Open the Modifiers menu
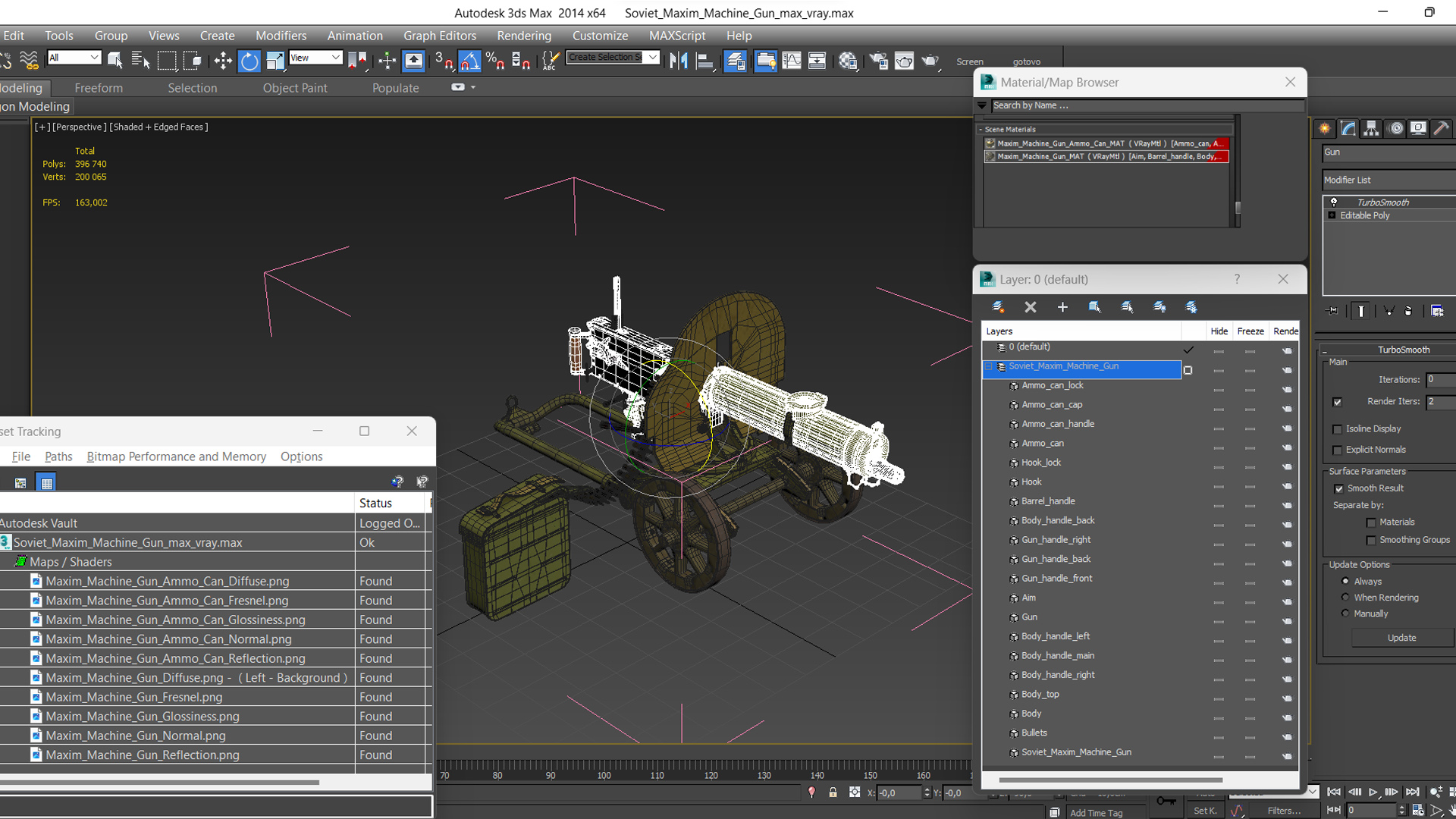Viewport: 1456px width, 819px height. [x=281, y=36]
